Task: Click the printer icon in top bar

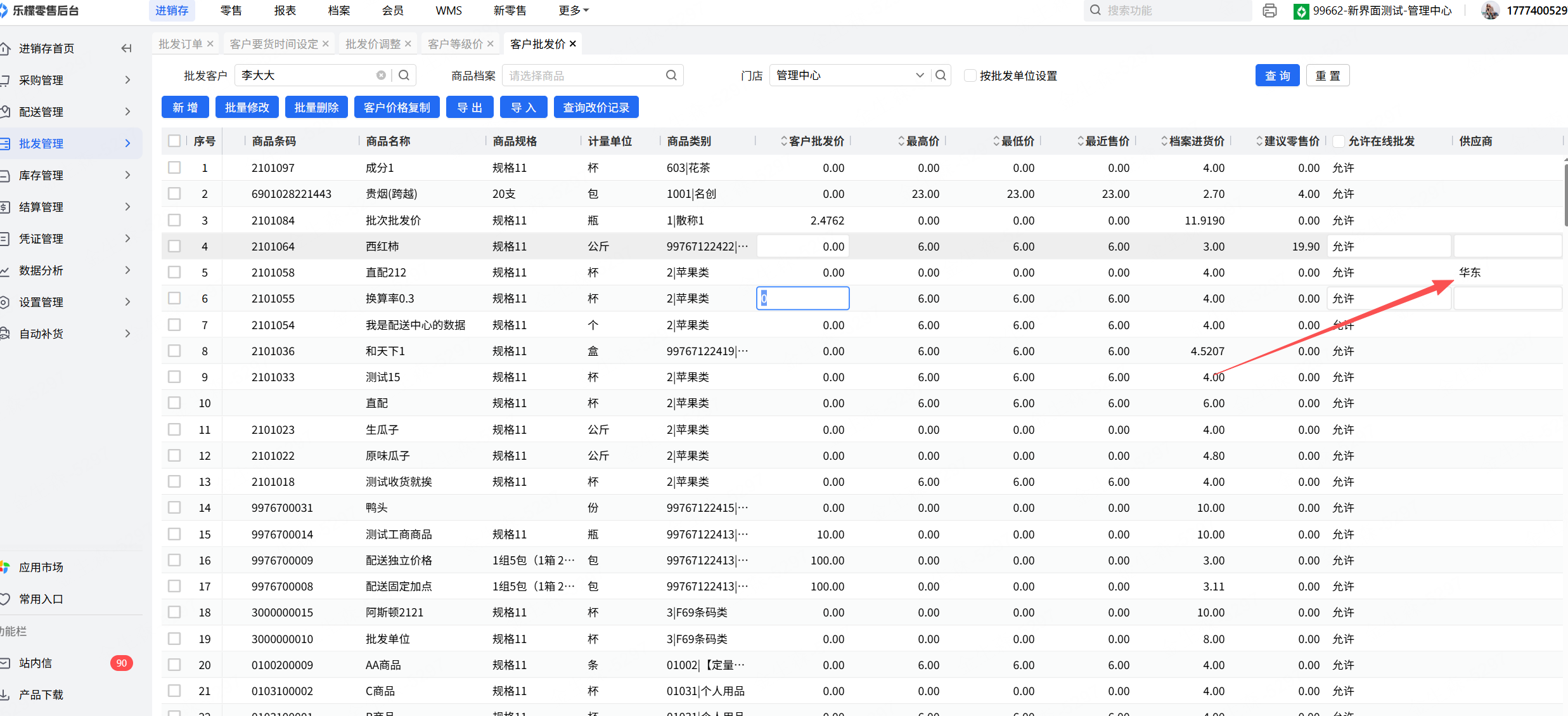Action: tap(1269, 11)
